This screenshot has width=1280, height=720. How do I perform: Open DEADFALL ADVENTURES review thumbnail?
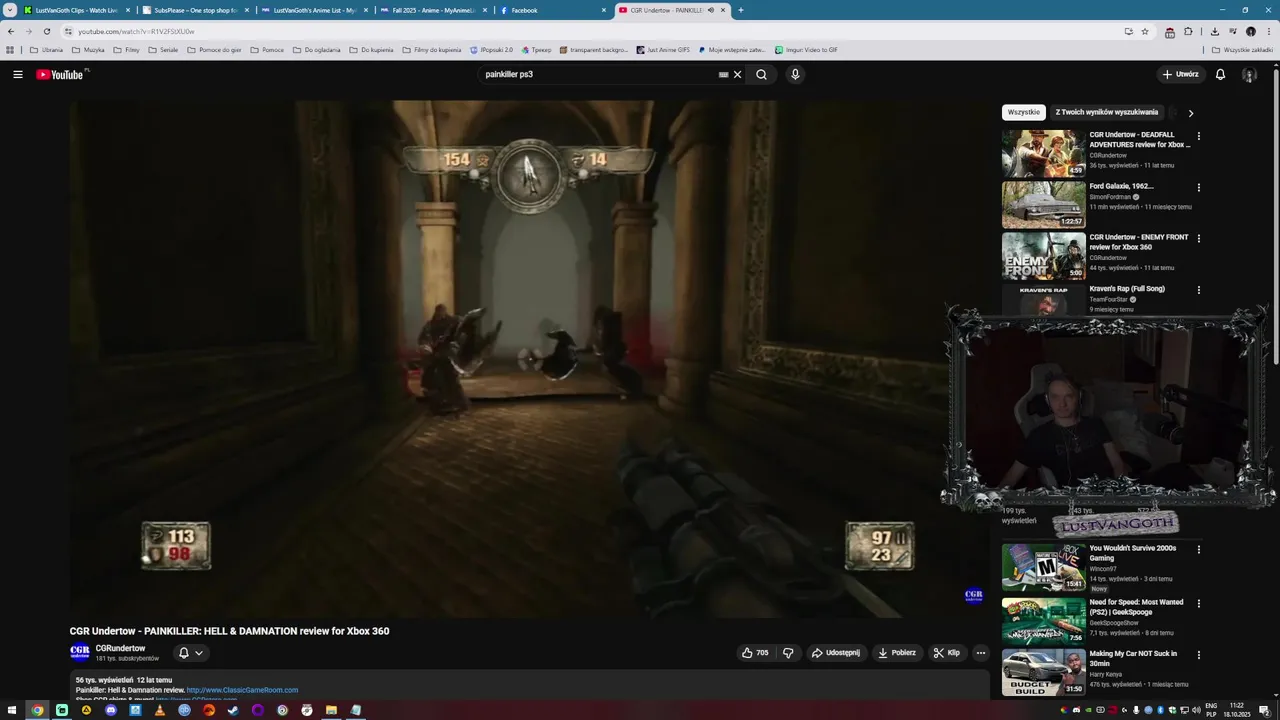pos(1043,153)
